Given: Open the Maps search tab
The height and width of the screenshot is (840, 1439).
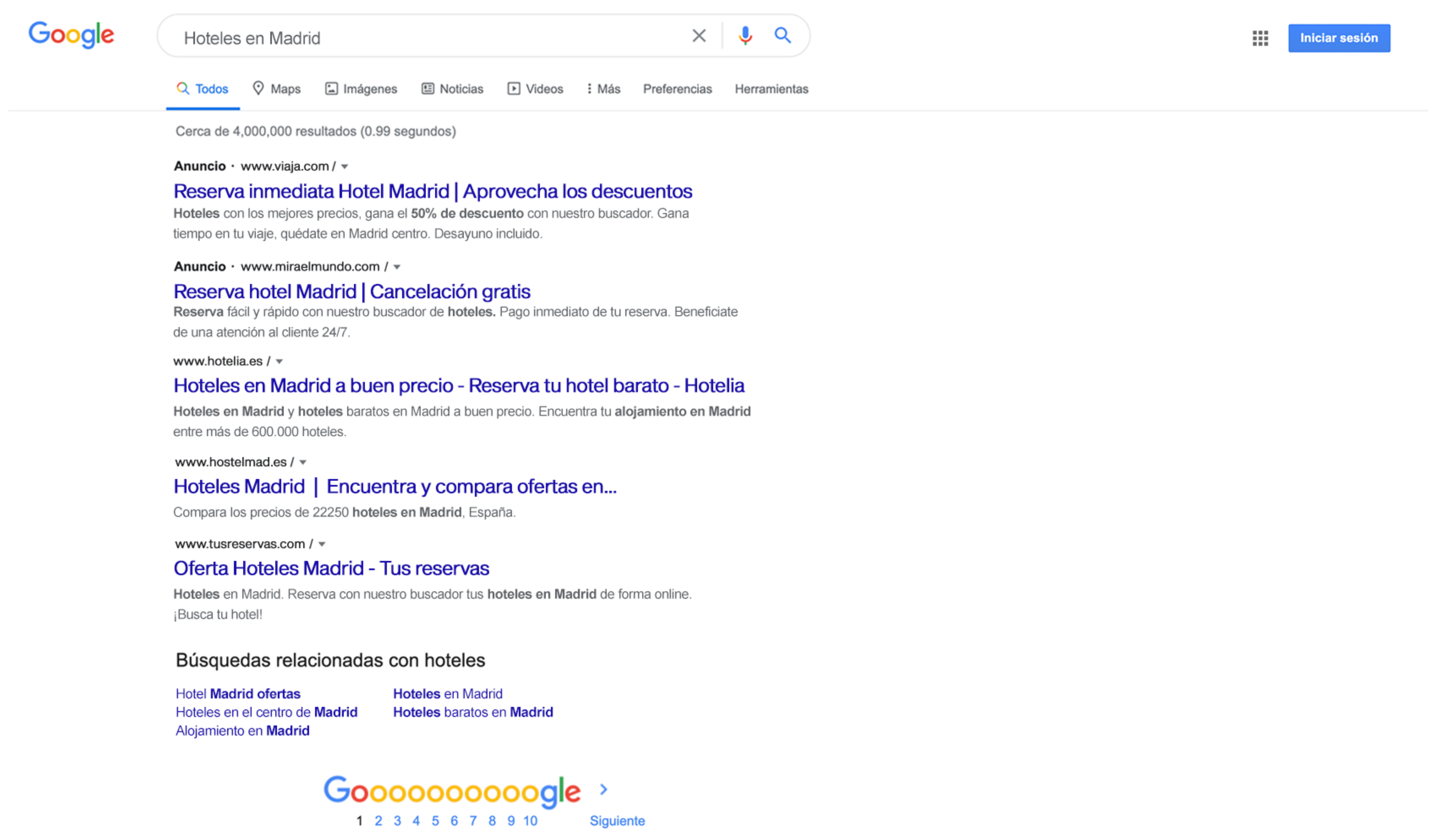Looking at the screenshot, I should pos(277,89).
